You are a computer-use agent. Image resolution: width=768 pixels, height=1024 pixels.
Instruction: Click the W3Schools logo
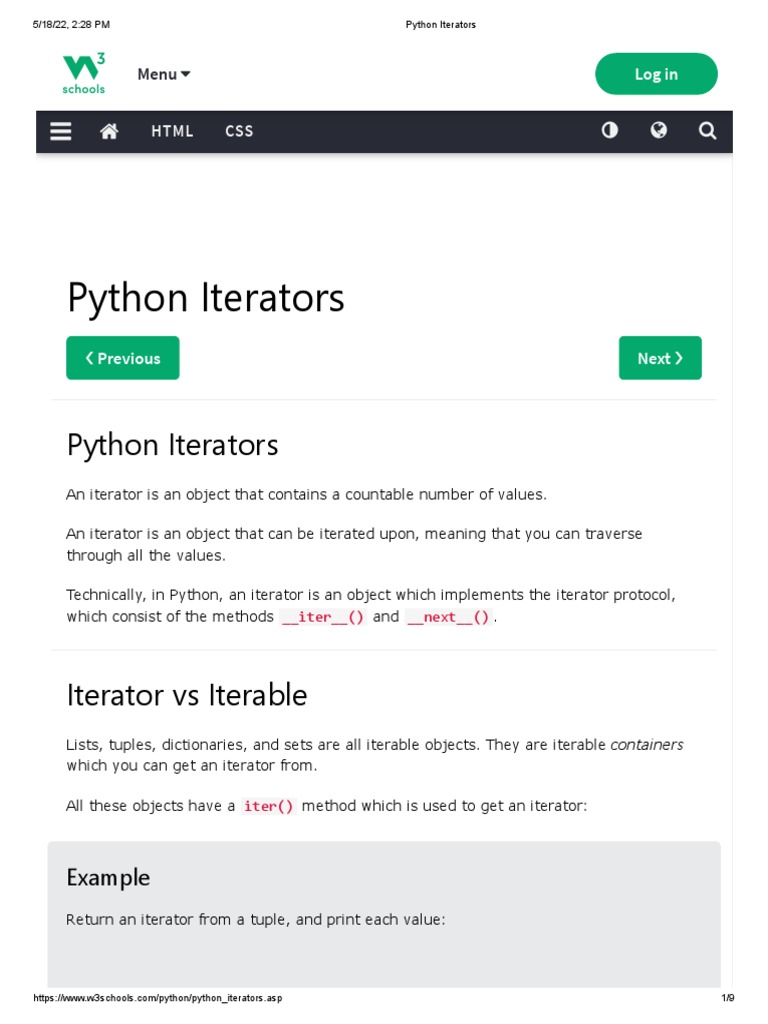click(84, 74)
